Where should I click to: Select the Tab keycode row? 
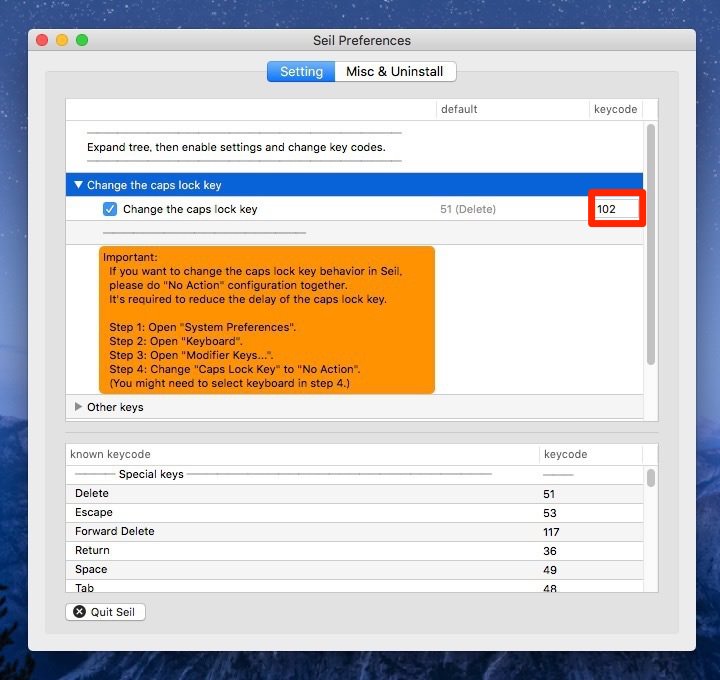pos(354,586)
